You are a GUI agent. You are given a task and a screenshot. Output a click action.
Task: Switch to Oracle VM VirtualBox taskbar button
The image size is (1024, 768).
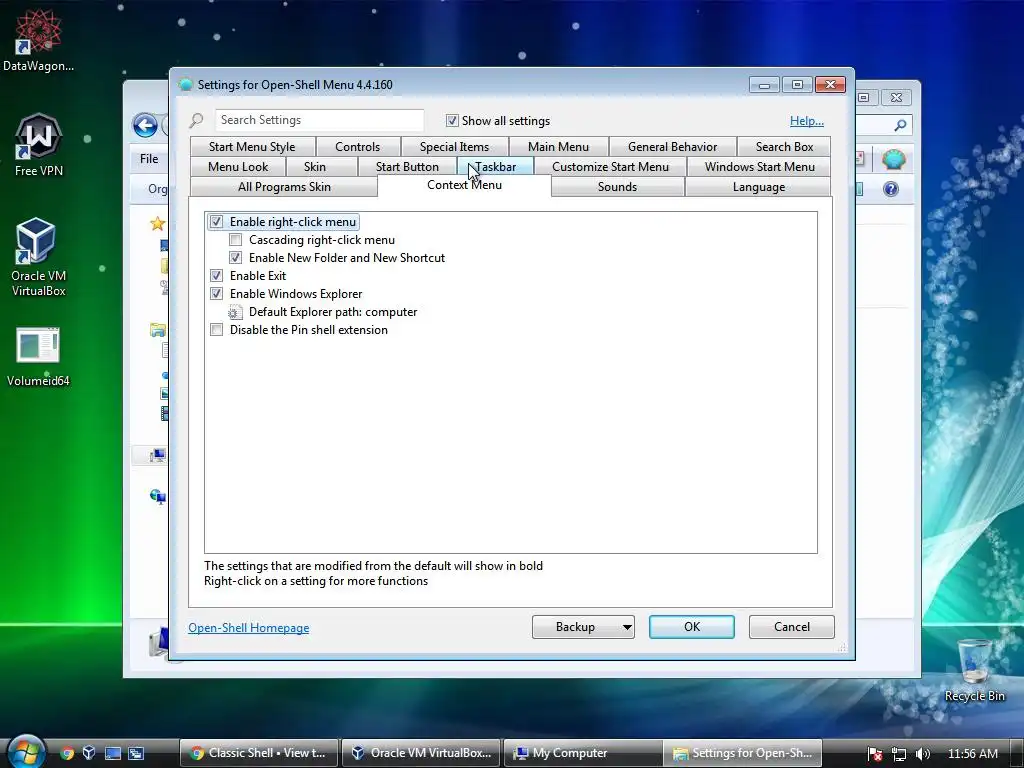point(421,753)
